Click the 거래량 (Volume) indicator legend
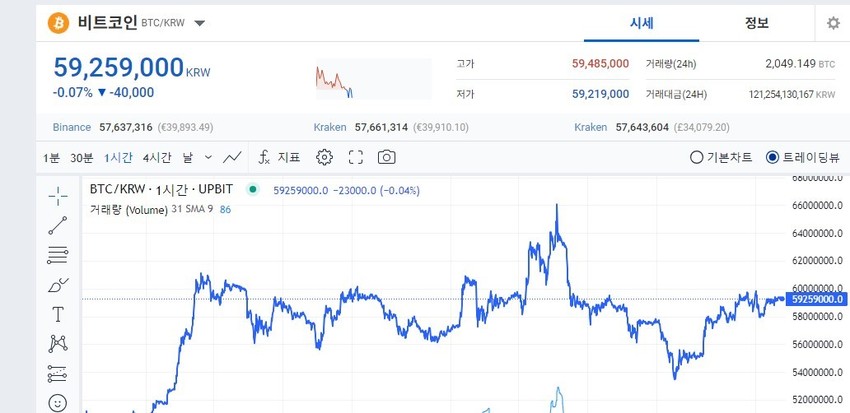850x413 pixels. point(128,209)
